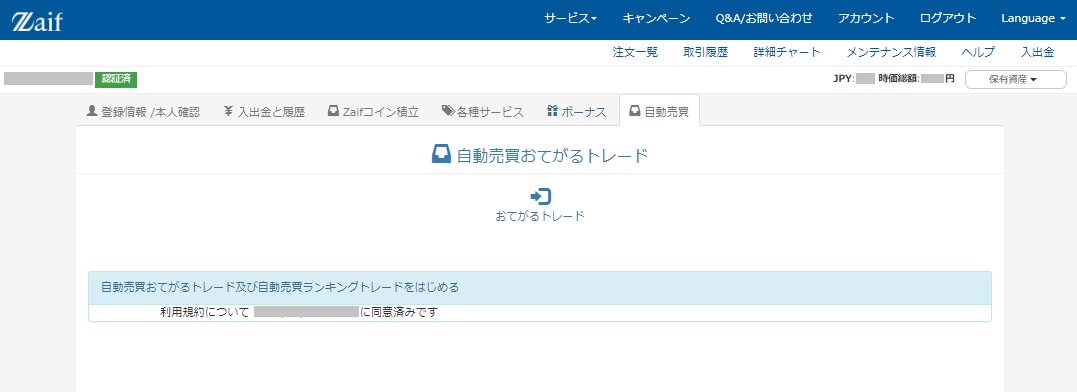
Task: Open メンテナンス情報 link
Action: 891,52
